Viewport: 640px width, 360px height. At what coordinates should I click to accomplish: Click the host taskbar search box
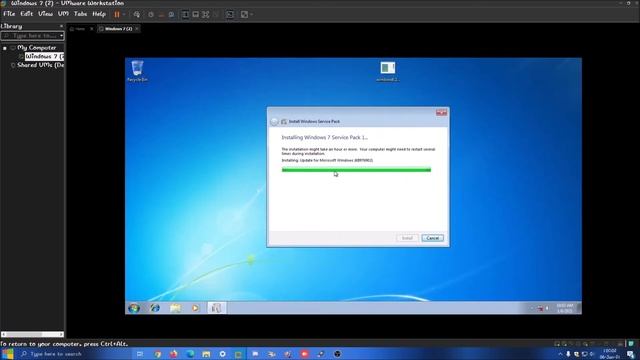[73, 354]
